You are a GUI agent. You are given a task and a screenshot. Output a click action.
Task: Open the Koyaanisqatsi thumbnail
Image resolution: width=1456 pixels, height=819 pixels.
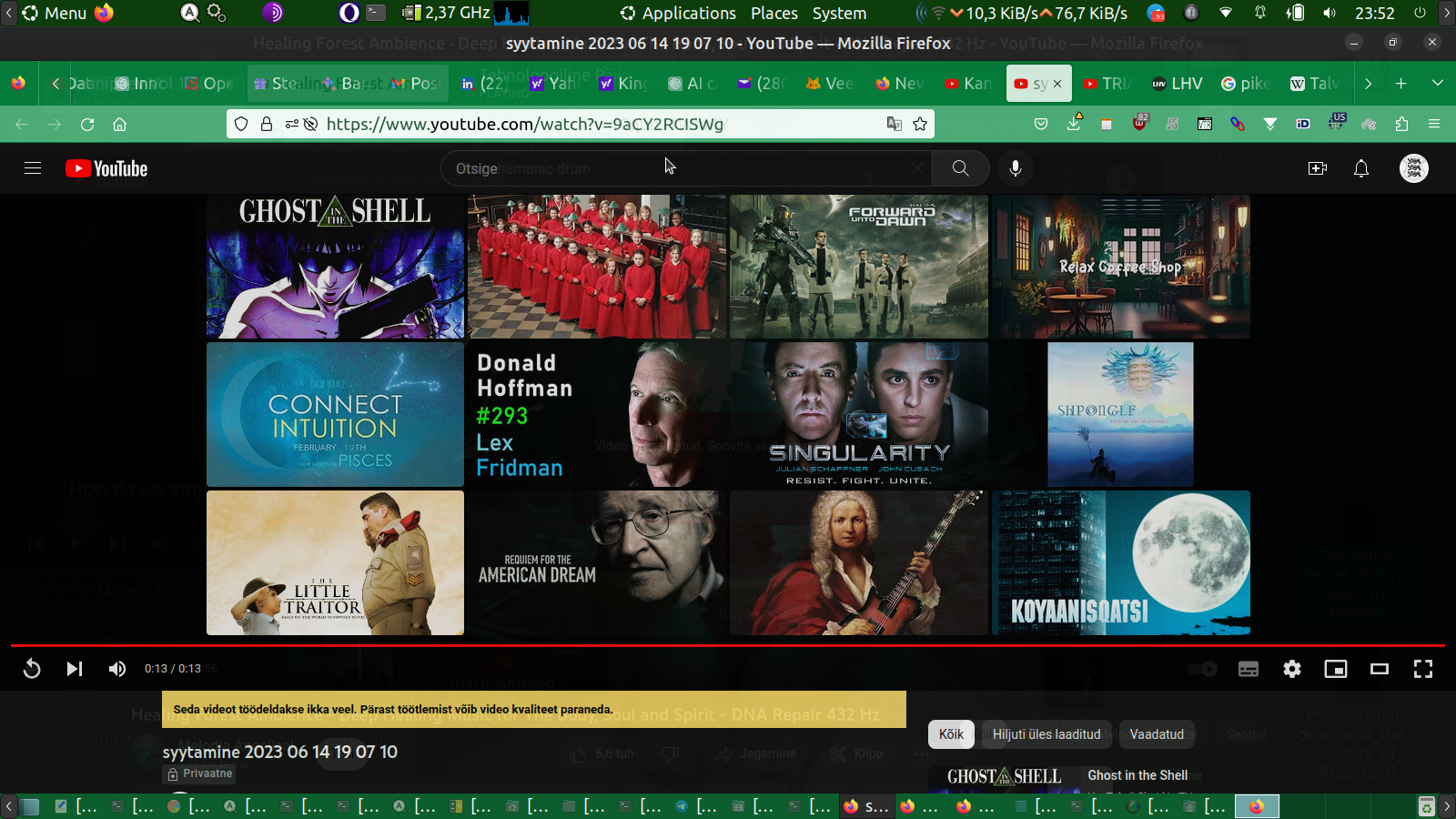(1121, 562)
